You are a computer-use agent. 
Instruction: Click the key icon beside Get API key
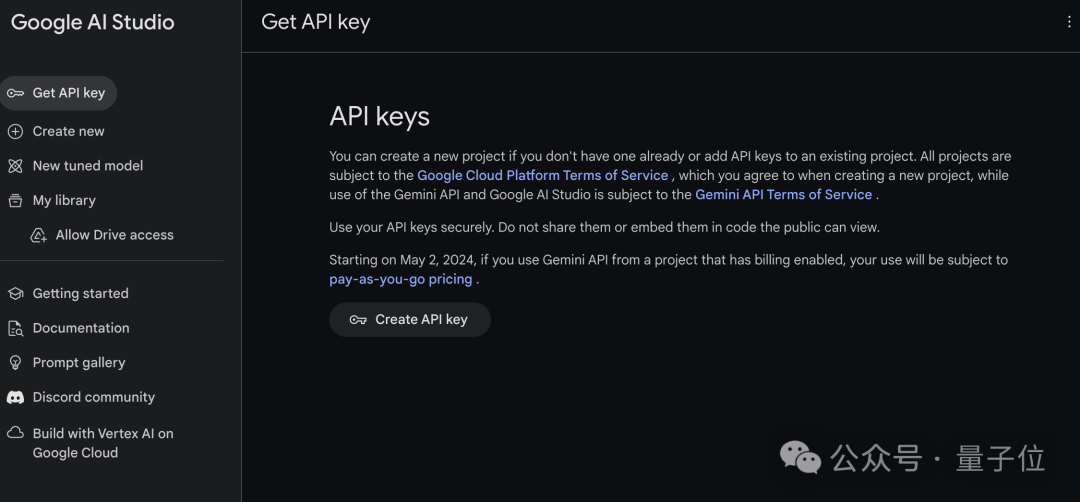(15, 93)
